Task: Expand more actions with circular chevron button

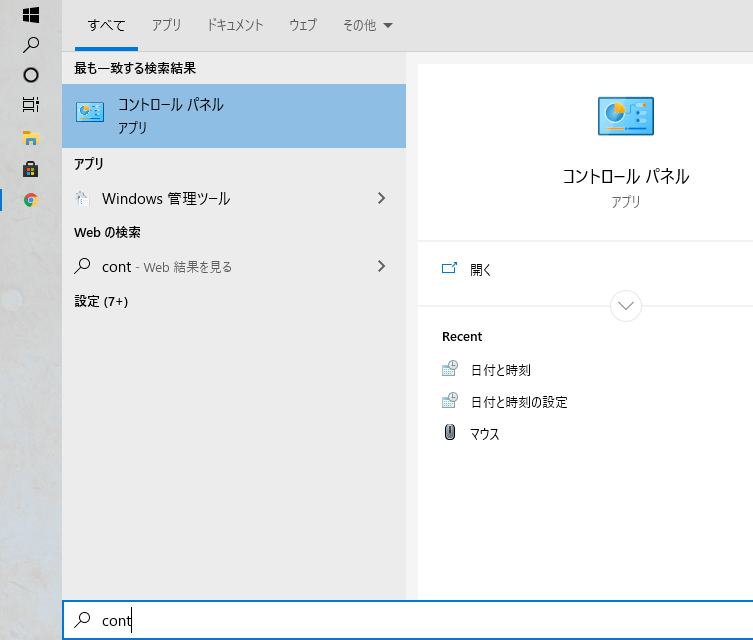Action: coord(625,306)
